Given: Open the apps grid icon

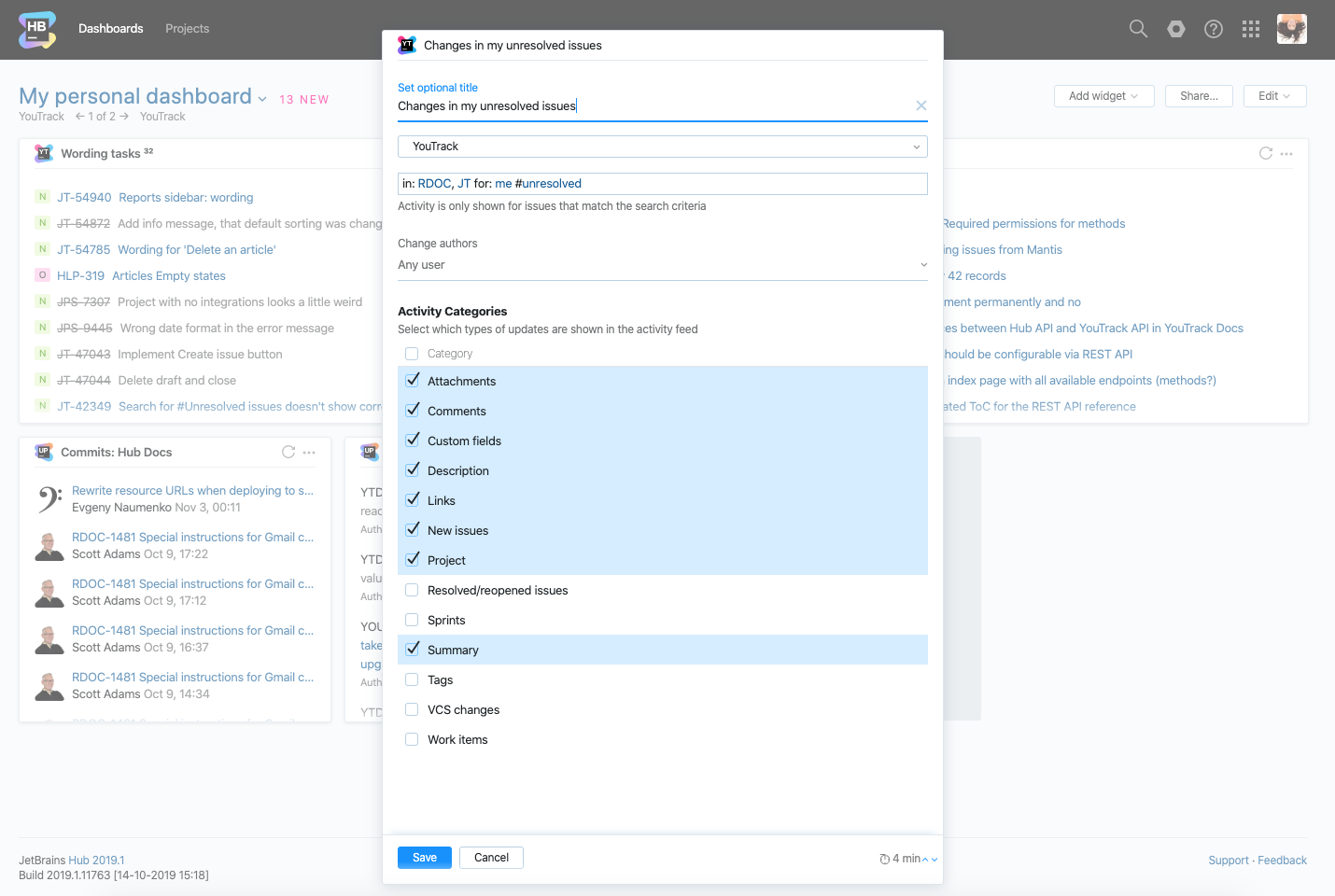Looking at the screenshot, I should [1251, 29].
